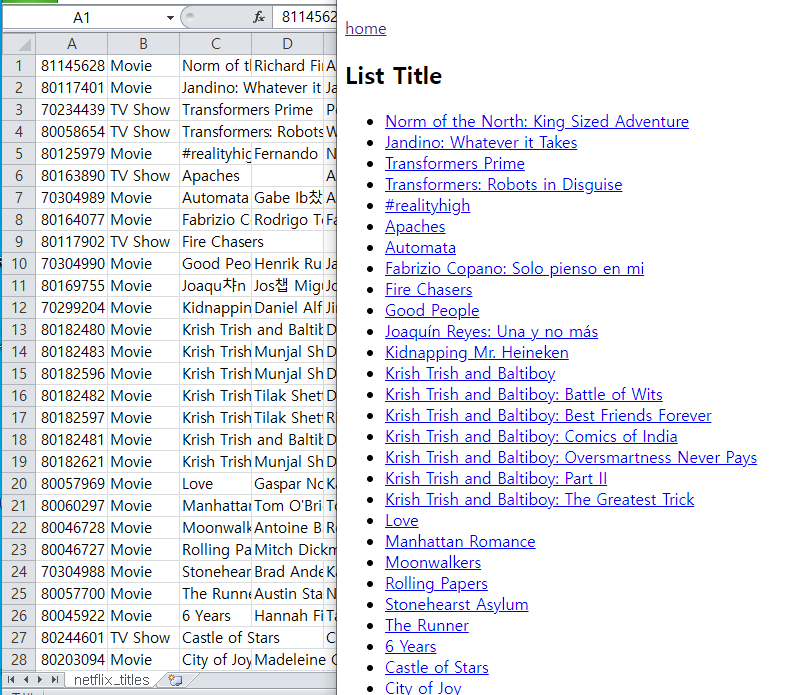The width and height of the screenshot is (802, 695).
Task: Select row 28 header
Action: click(x=19, y=660)
